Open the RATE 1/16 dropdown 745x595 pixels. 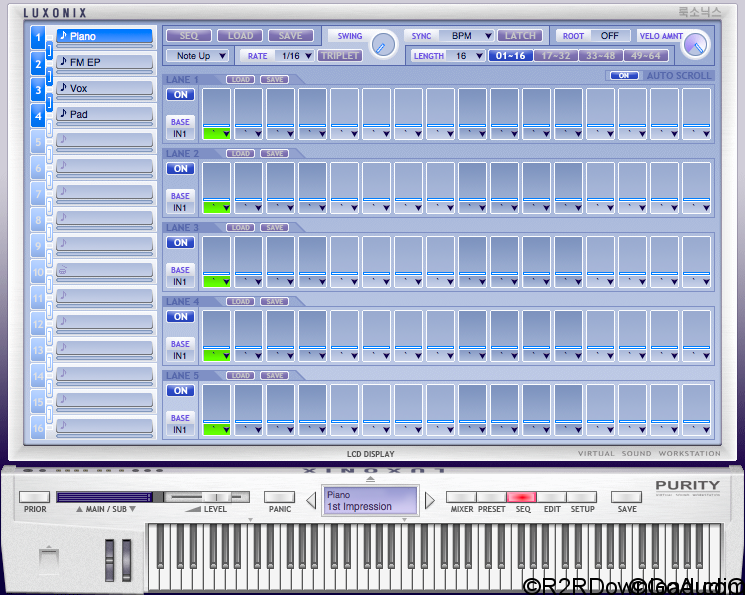(295, 56)
